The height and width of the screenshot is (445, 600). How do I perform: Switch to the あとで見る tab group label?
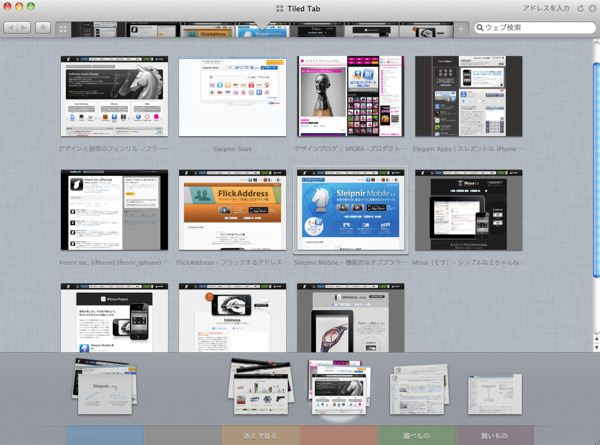click(x=261, y=437)
